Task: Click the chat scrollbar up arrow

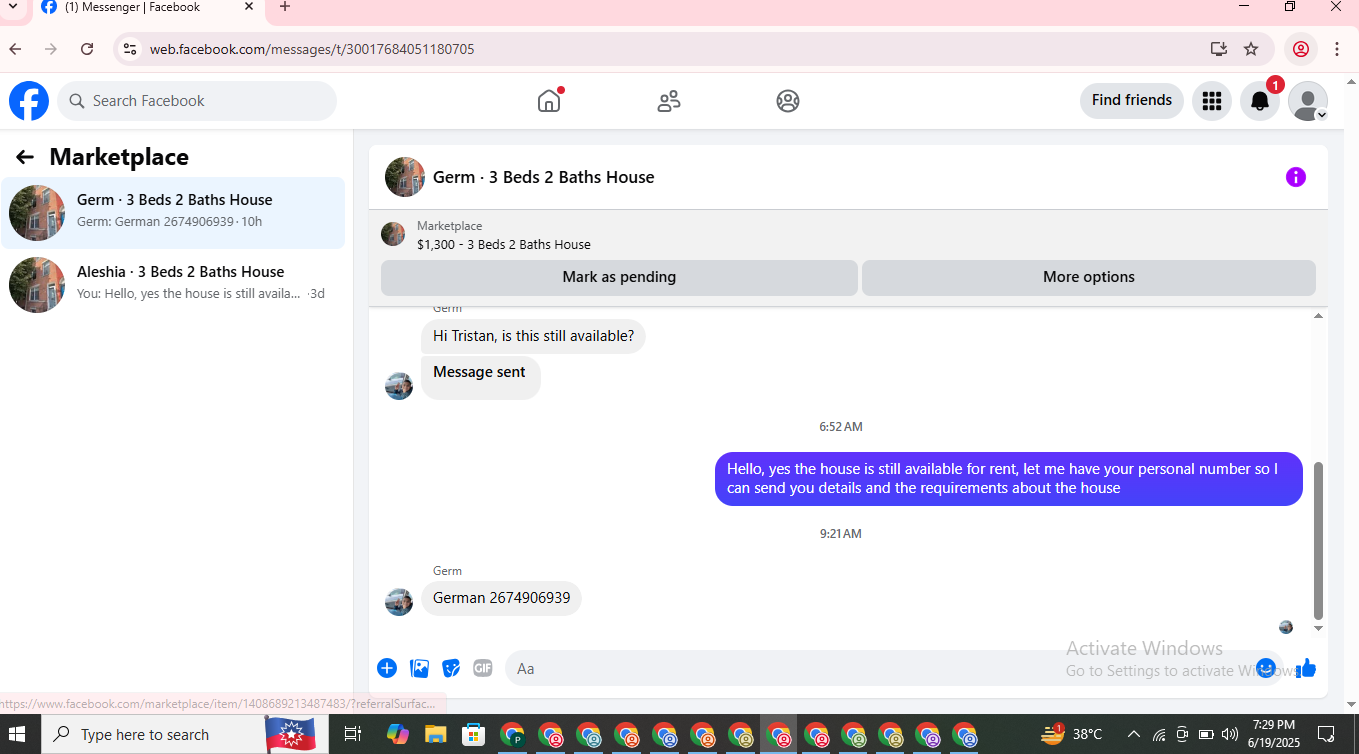Action: pyautogui.click(x=1318, y=316)
